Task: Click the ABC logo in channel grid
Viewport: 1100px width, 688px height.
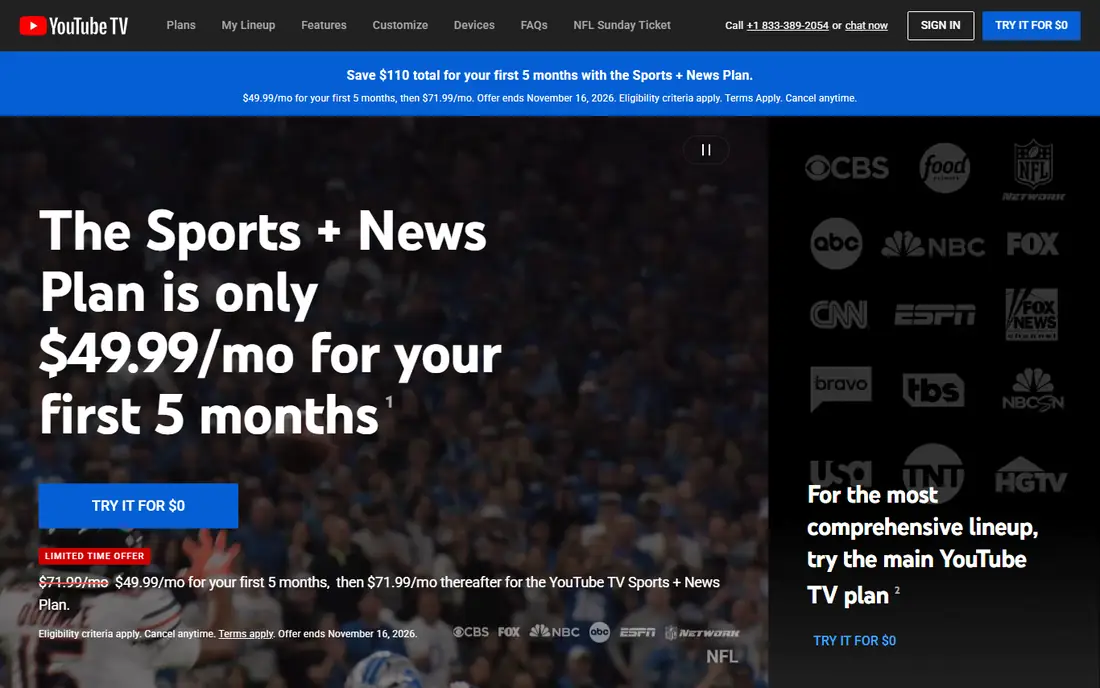Action: coord(836,243)
